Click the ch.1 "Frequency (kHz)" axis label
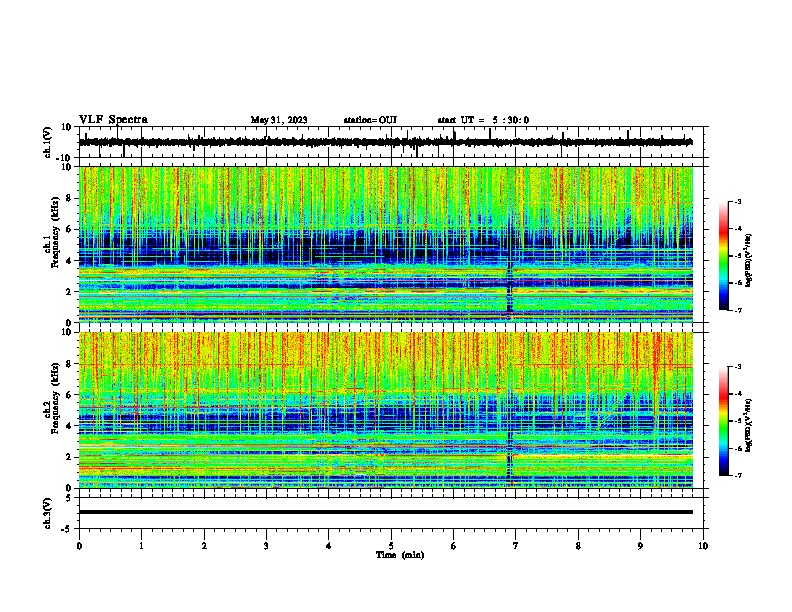792x612 pixels. tap(56, 232)
